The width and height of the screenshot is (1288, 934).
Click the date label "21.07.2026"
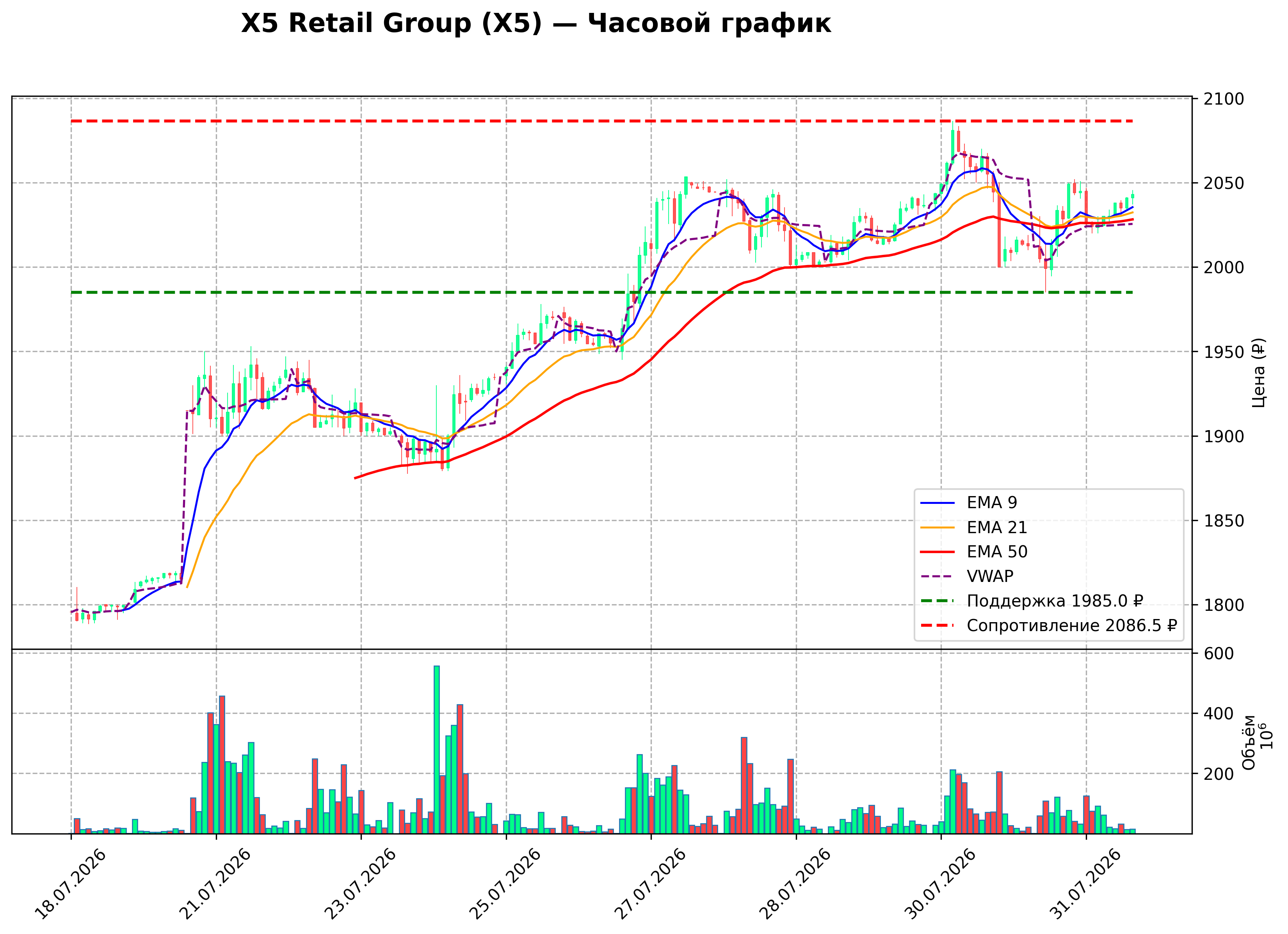pyautogui.click(x=215, y=884)
